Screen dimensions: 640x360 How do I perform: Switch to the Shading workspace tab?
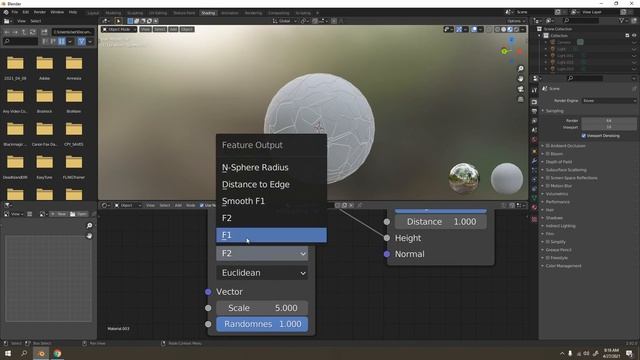pos(208,13)
